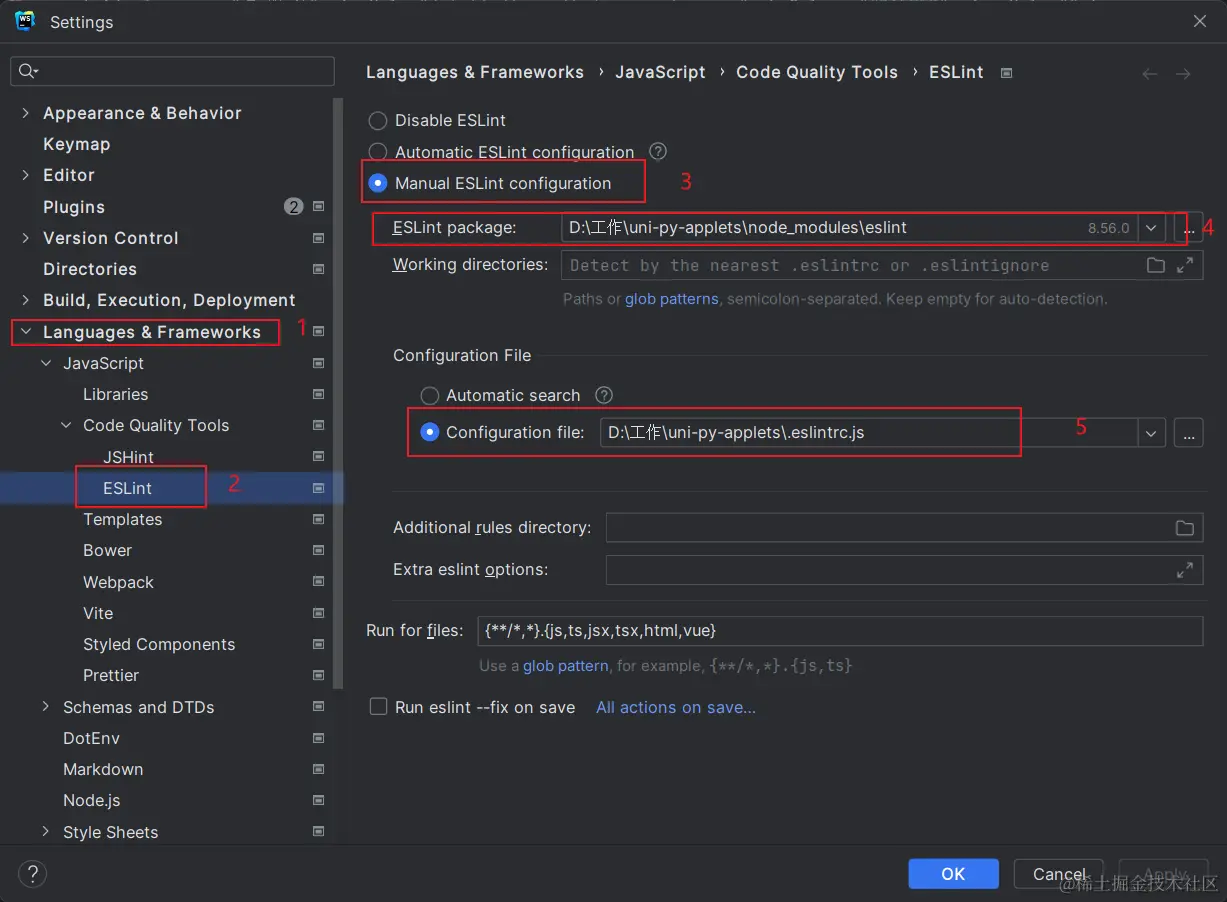Click project settings icon on Webpack row
1227x902 pixels.
(319, 582)
